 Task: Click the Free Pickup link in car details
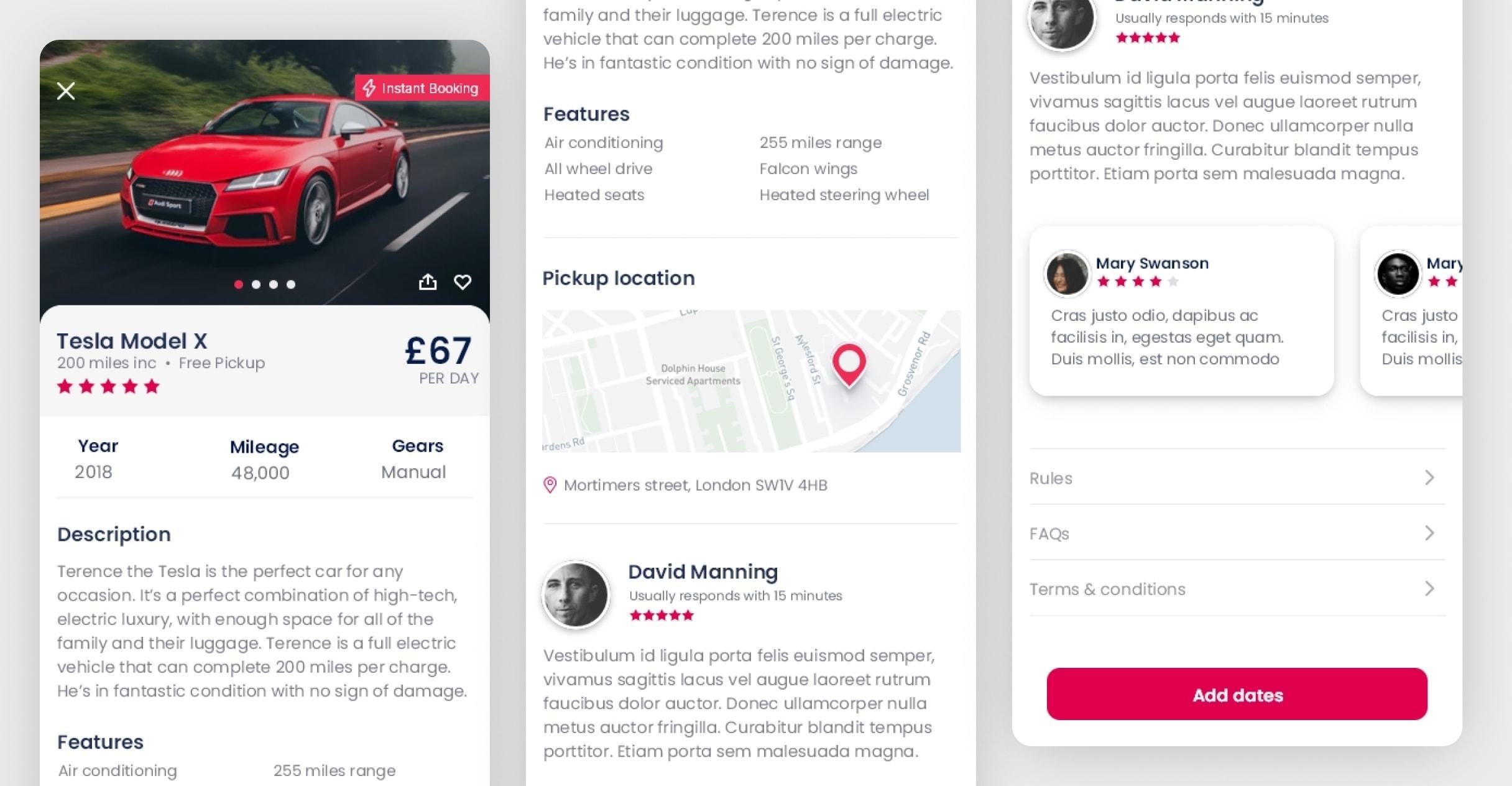pos(219,363)
